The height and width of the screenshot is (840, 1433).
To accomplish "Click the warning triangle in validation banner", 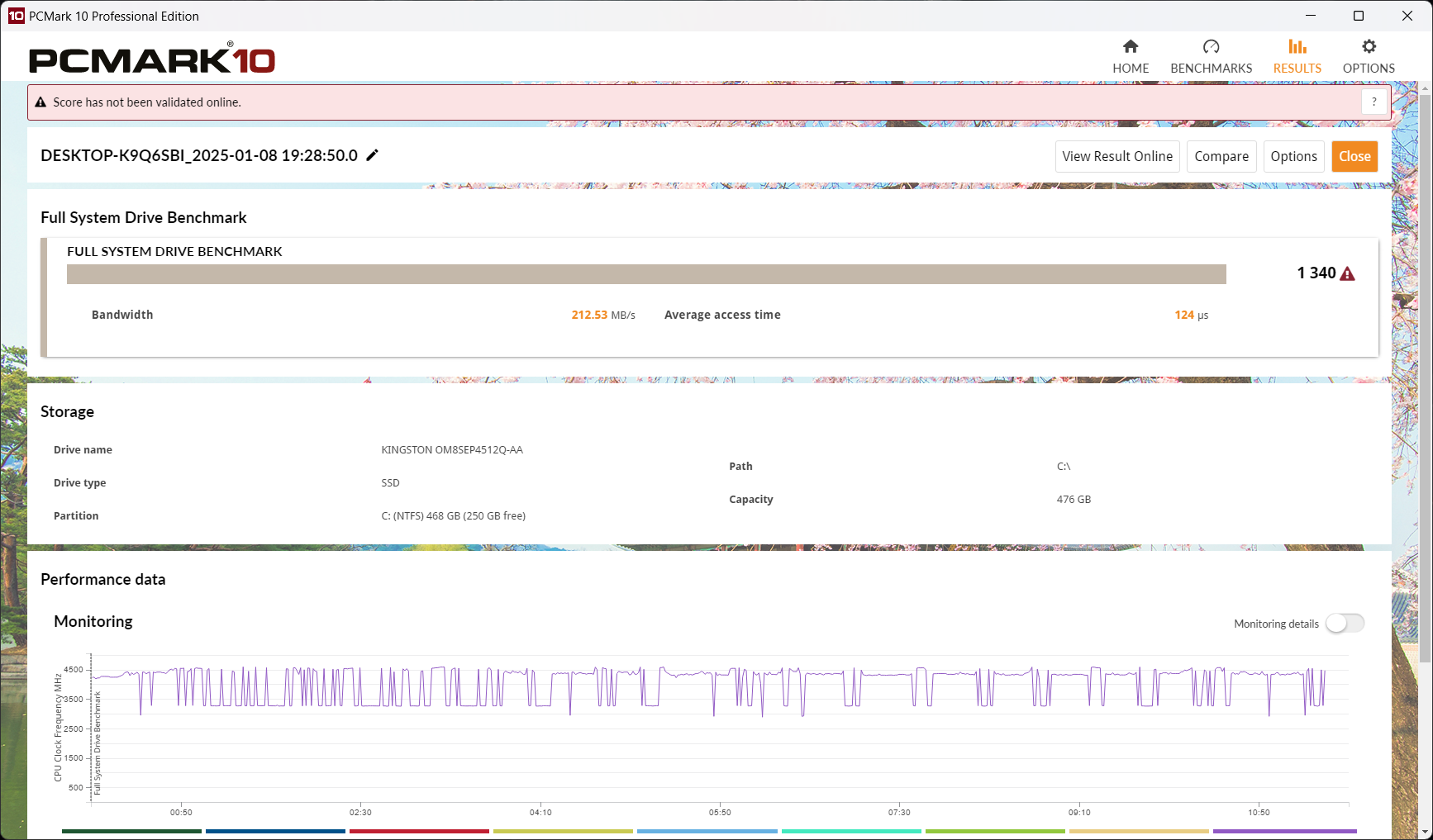I will 40,102.
